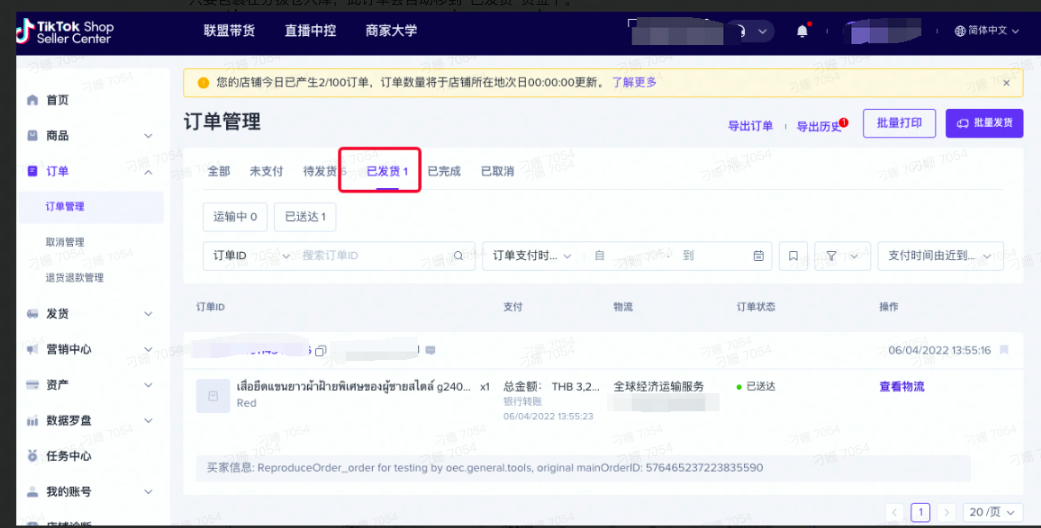The image size is (1041, 528).
Task: Click the 搜索订单ID input field
Action: tap(375, 256)
